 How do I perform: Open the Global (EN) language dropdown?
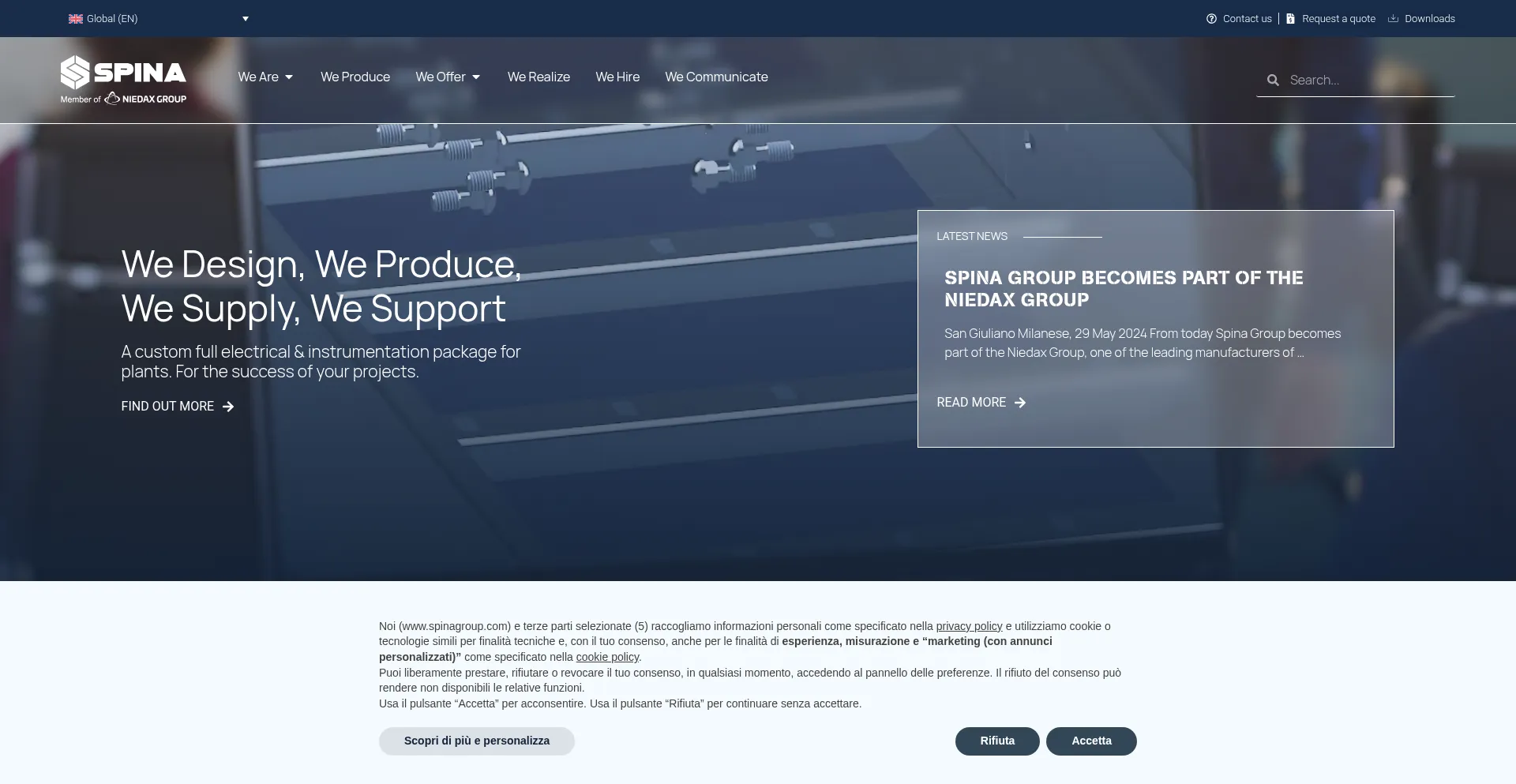pyautogui.click(x=159, y=19)
